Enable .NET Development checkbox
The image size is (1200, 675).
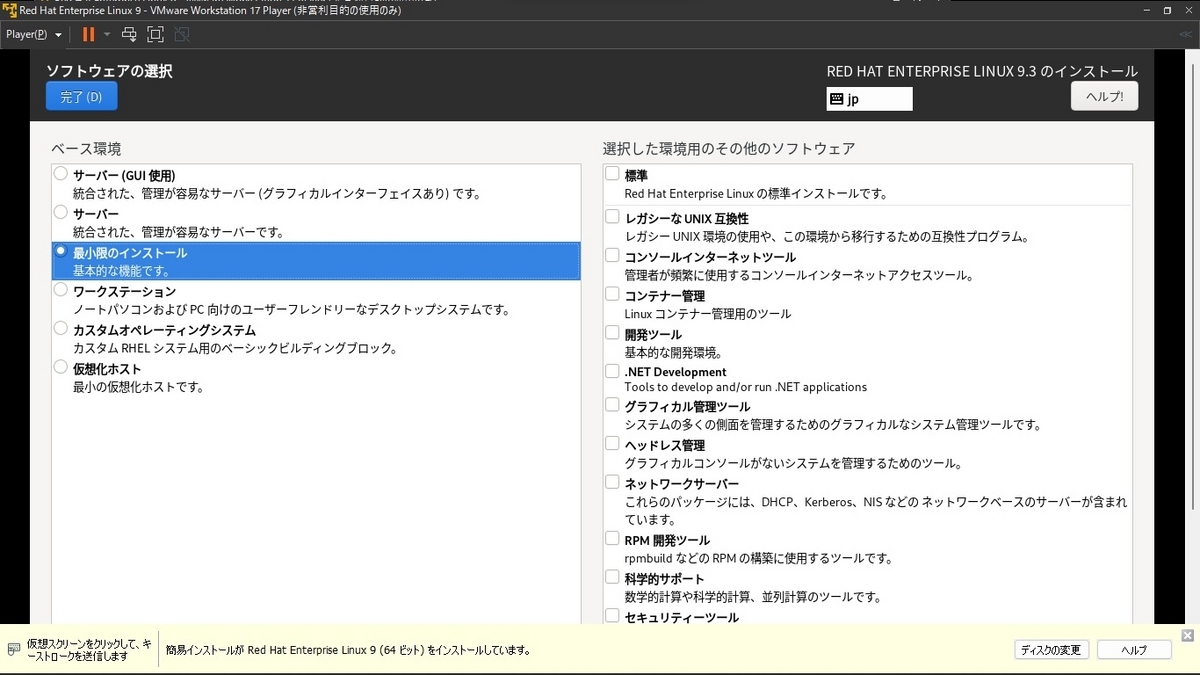(612, 371)
